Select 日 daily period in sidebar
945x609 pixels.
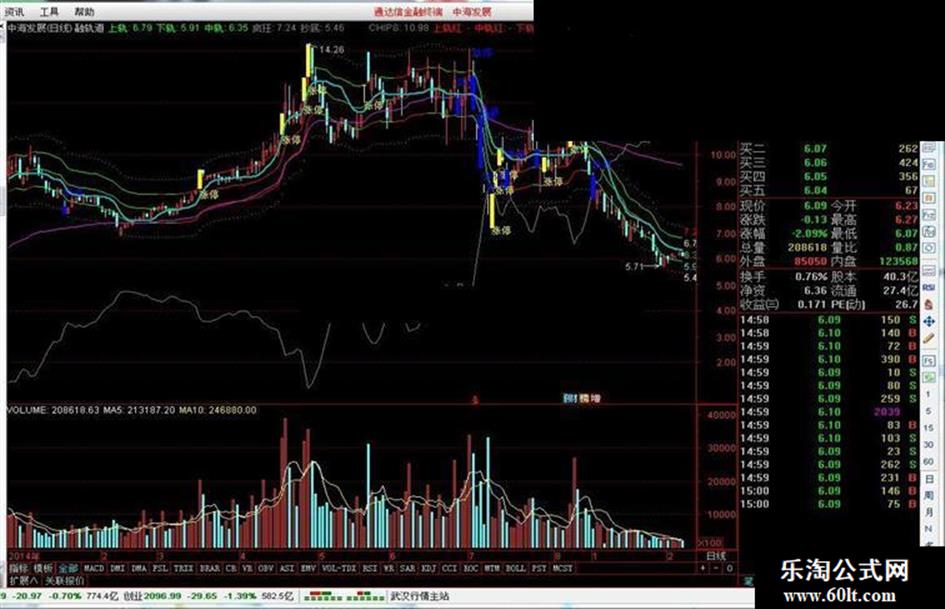tap(929, 478)
